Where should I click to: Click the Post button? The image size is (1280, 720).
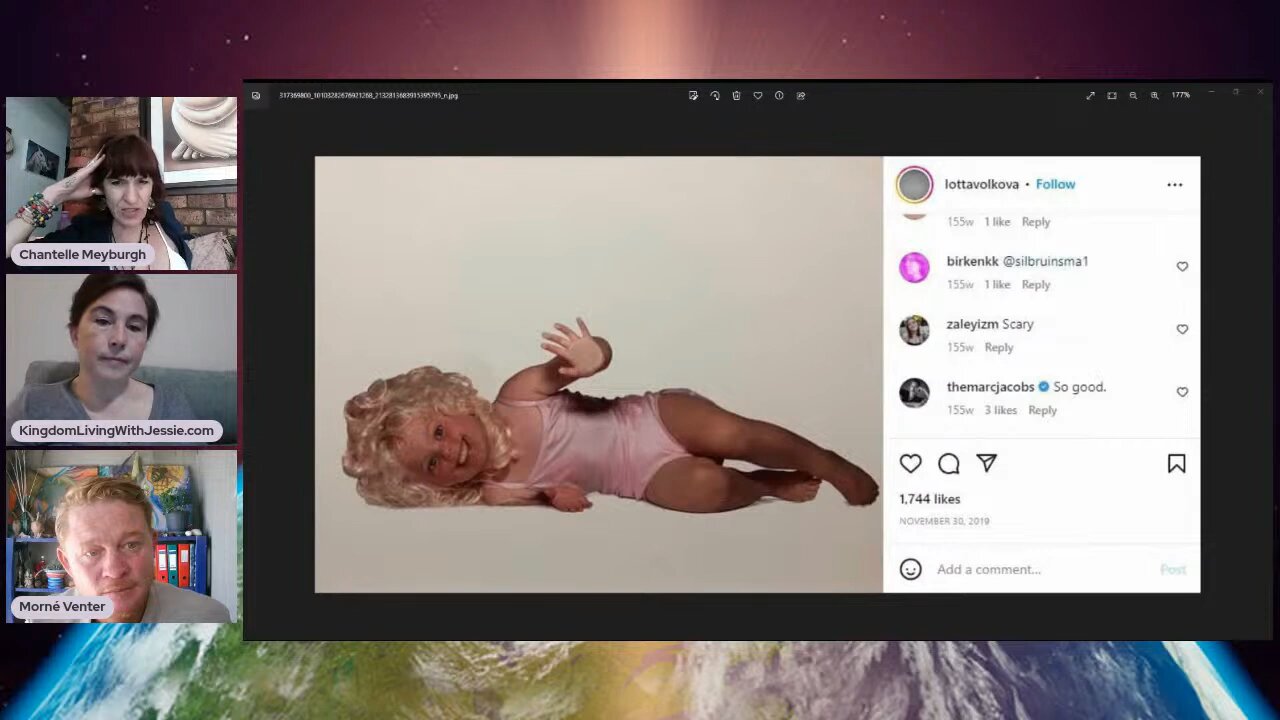click(1173, 569)
